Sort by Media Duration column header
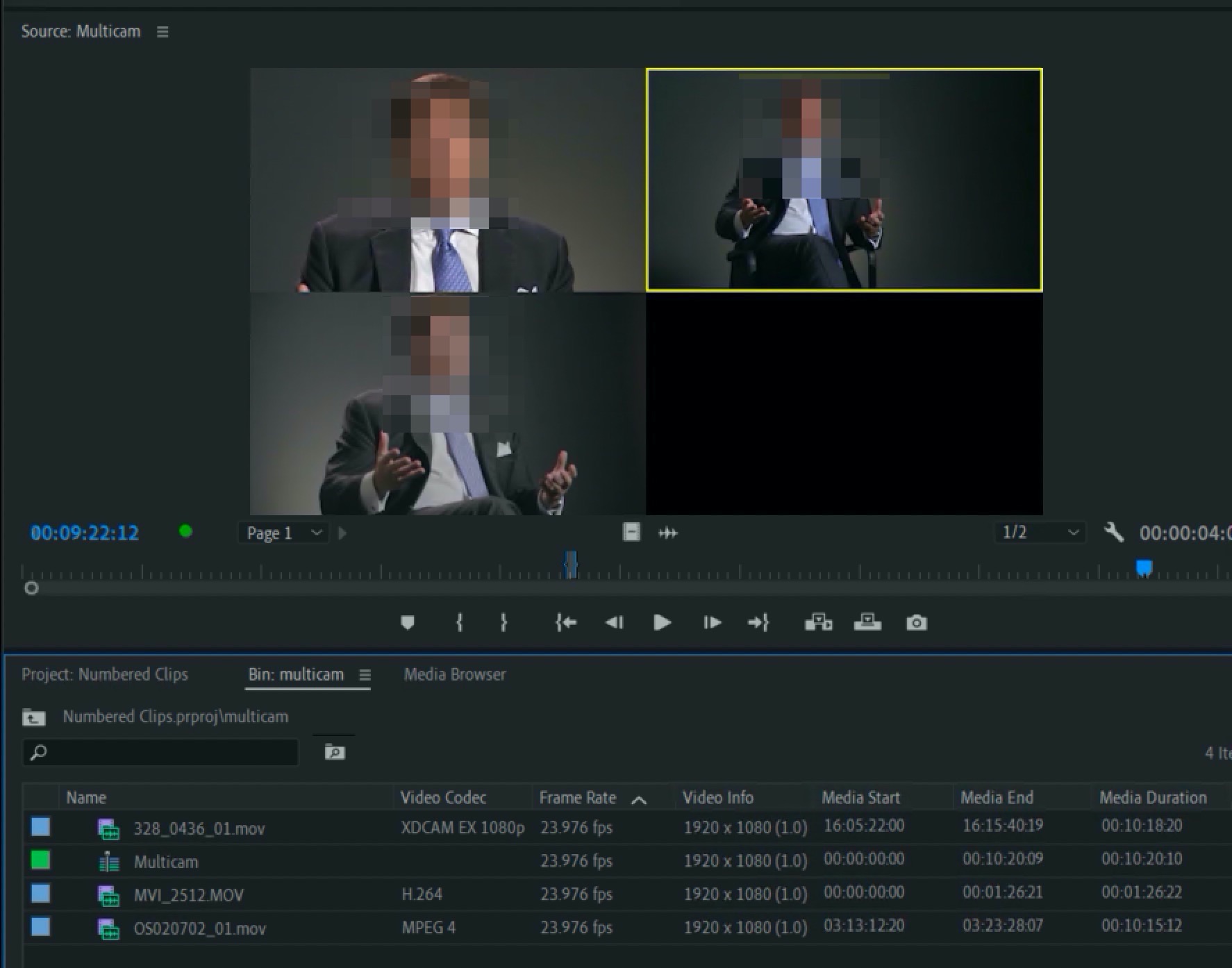1232x968 pixels. point(1153,798)
